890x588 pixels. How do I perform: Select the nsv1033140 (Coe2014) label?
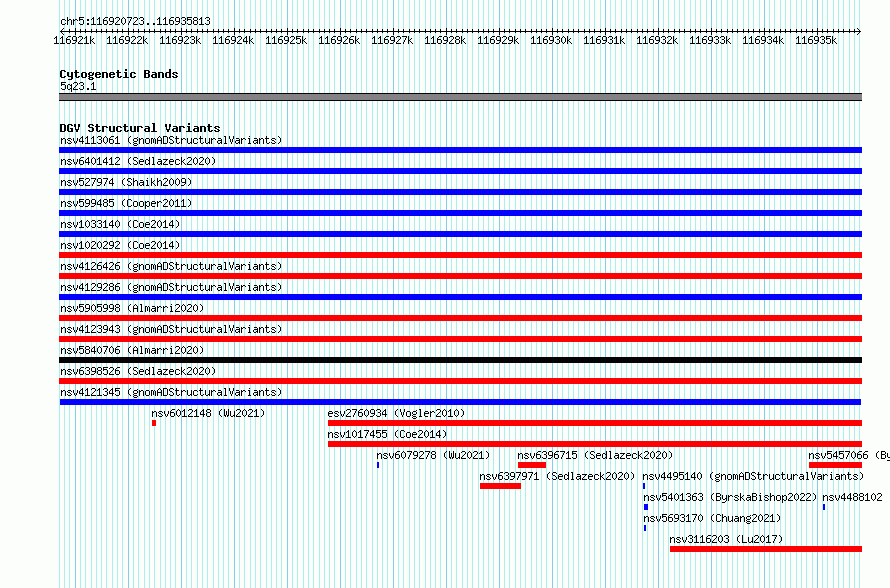[x=120, y=224]
